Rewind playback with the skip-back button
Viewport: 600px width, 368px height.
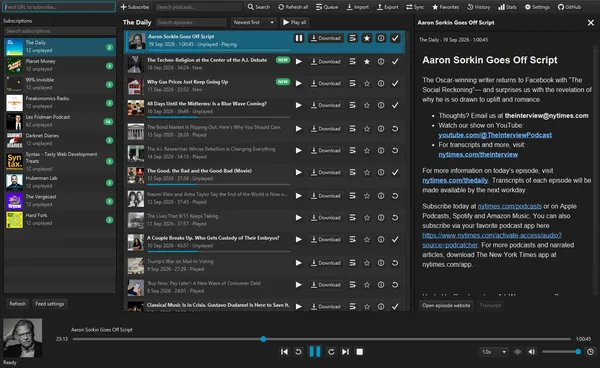tap(298, 352)
